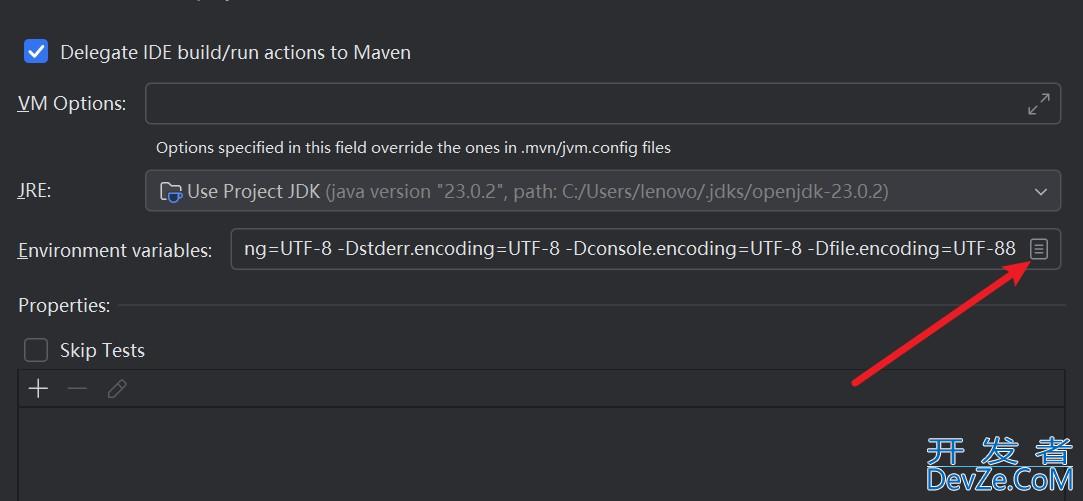1083x501 pixels.
Task: Click the JDK folder icon in JRE field
Action: 170,191
